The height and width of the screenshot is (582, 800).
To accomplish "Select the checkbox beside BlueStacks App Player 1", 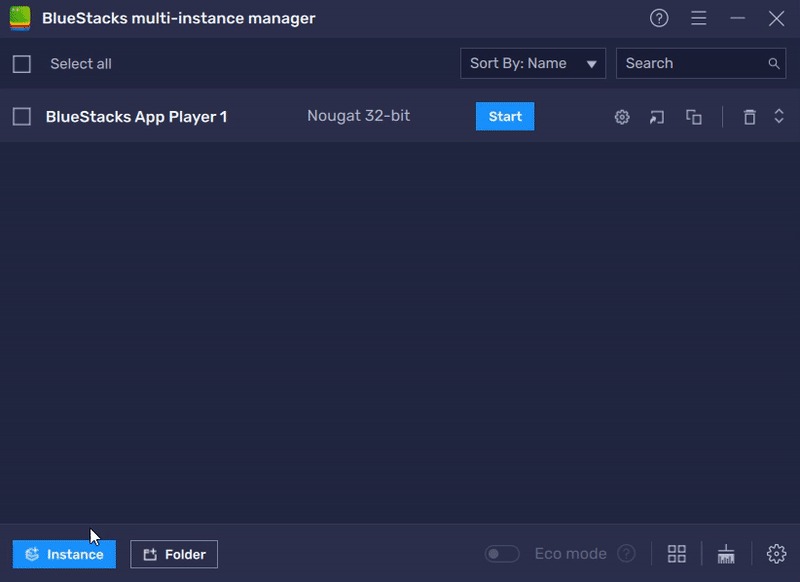I will point(22,115).
